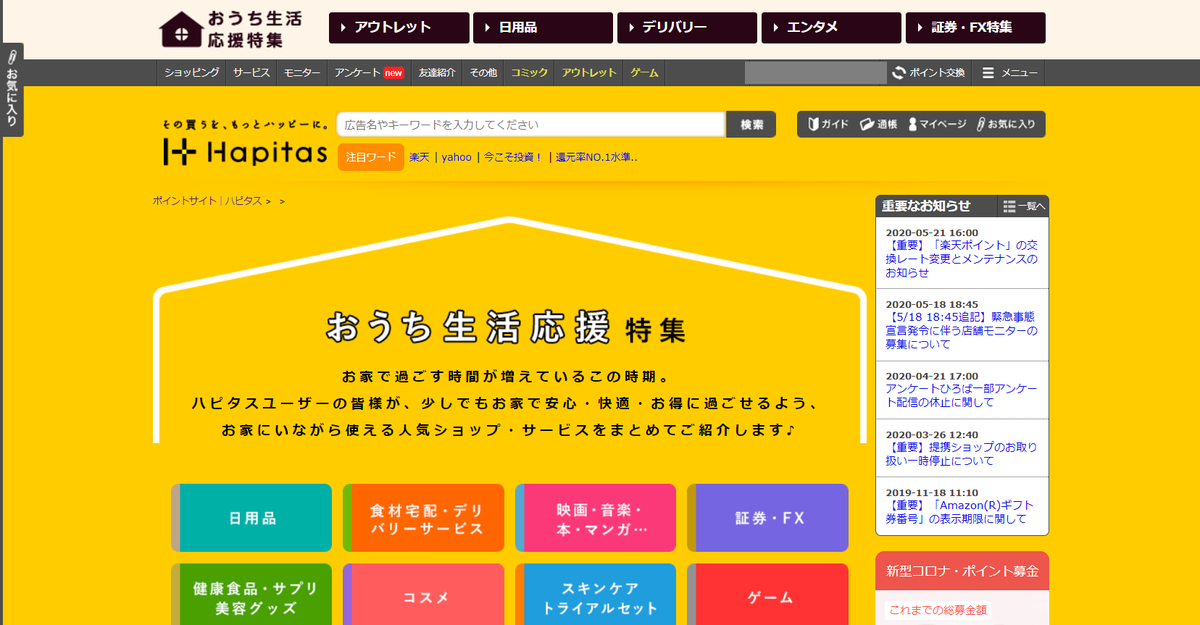Open the アウトレット top banner button
This screenshot has width=1200, height=625.
pyautogui.click(x=399, y=28)
